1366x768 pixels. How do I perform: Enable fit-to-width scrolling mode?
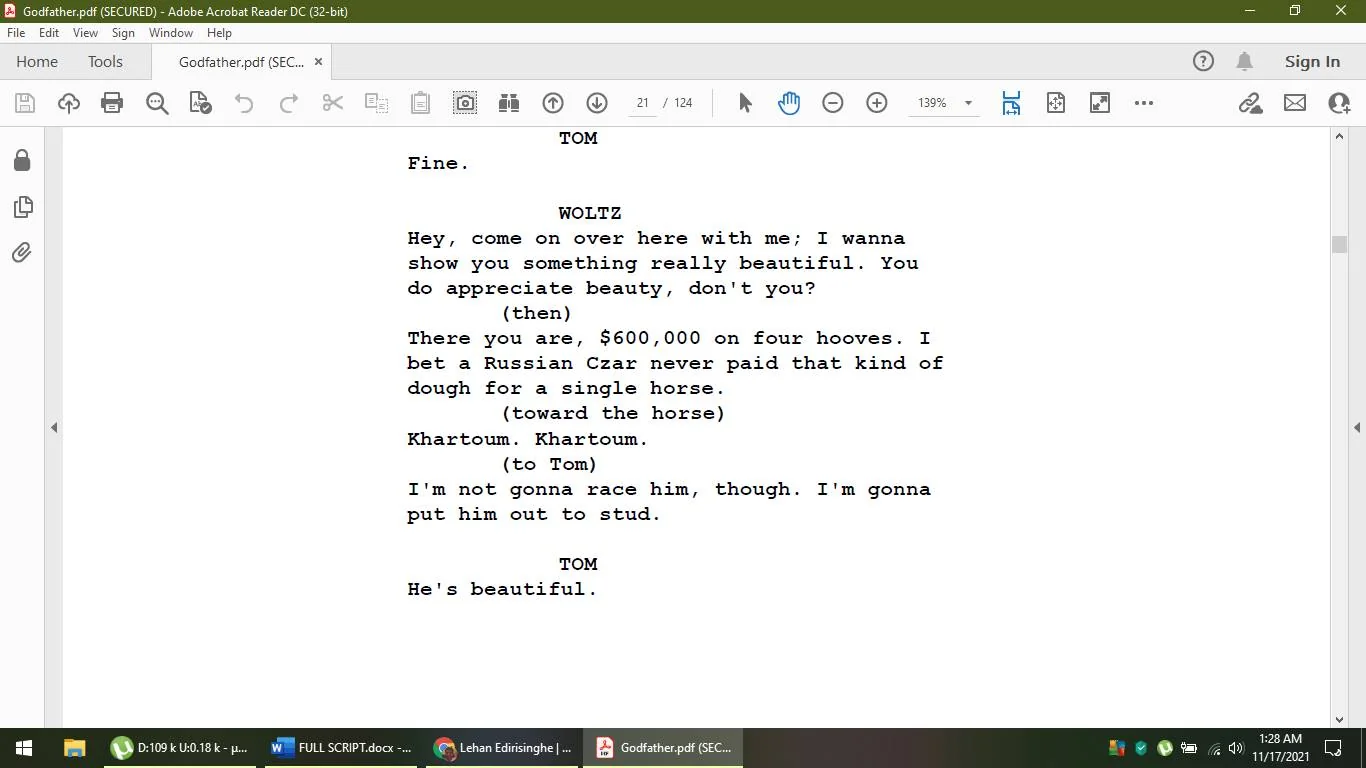1011,103
